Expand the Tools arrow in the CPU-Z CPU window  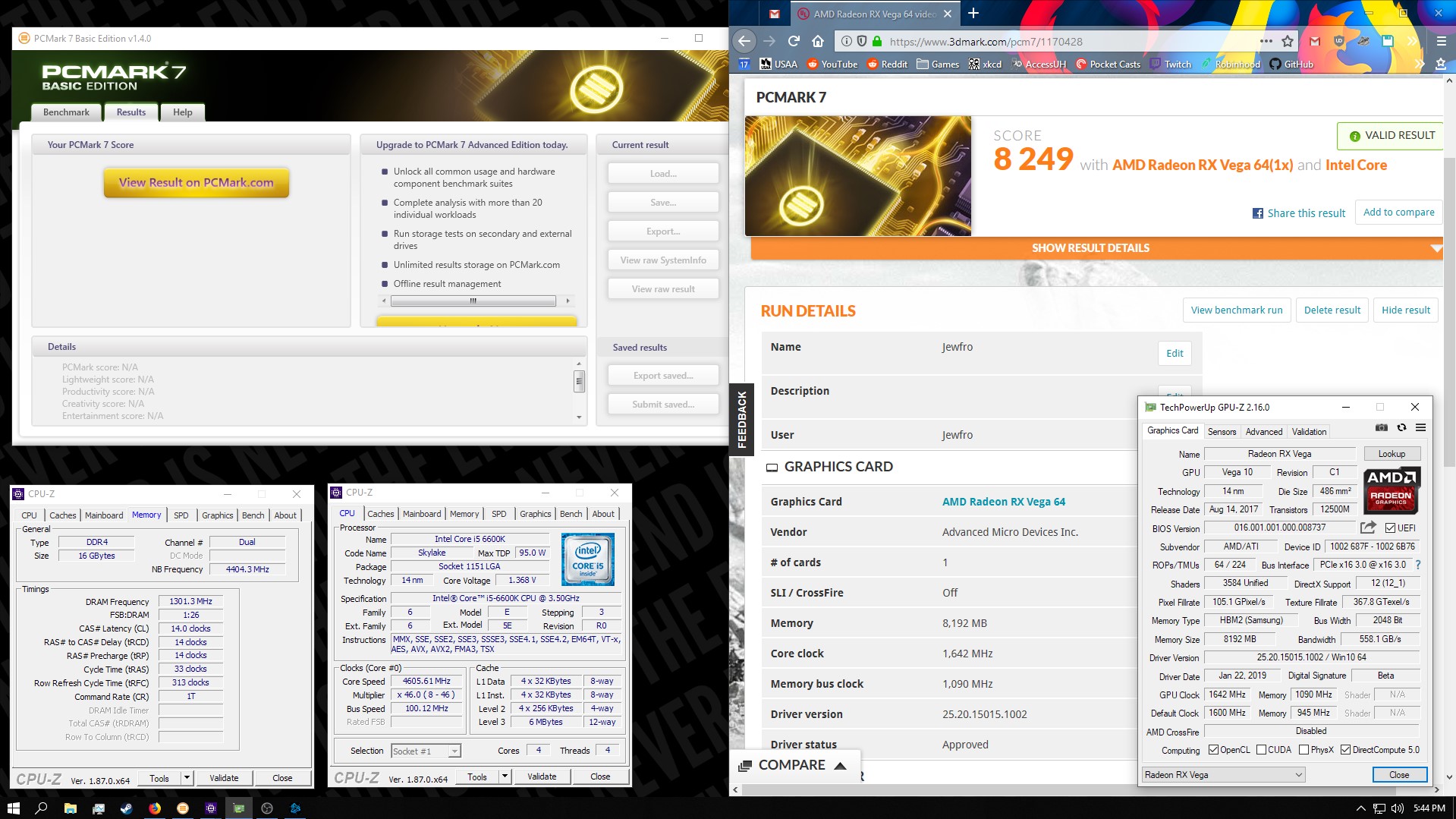(505, 776)
